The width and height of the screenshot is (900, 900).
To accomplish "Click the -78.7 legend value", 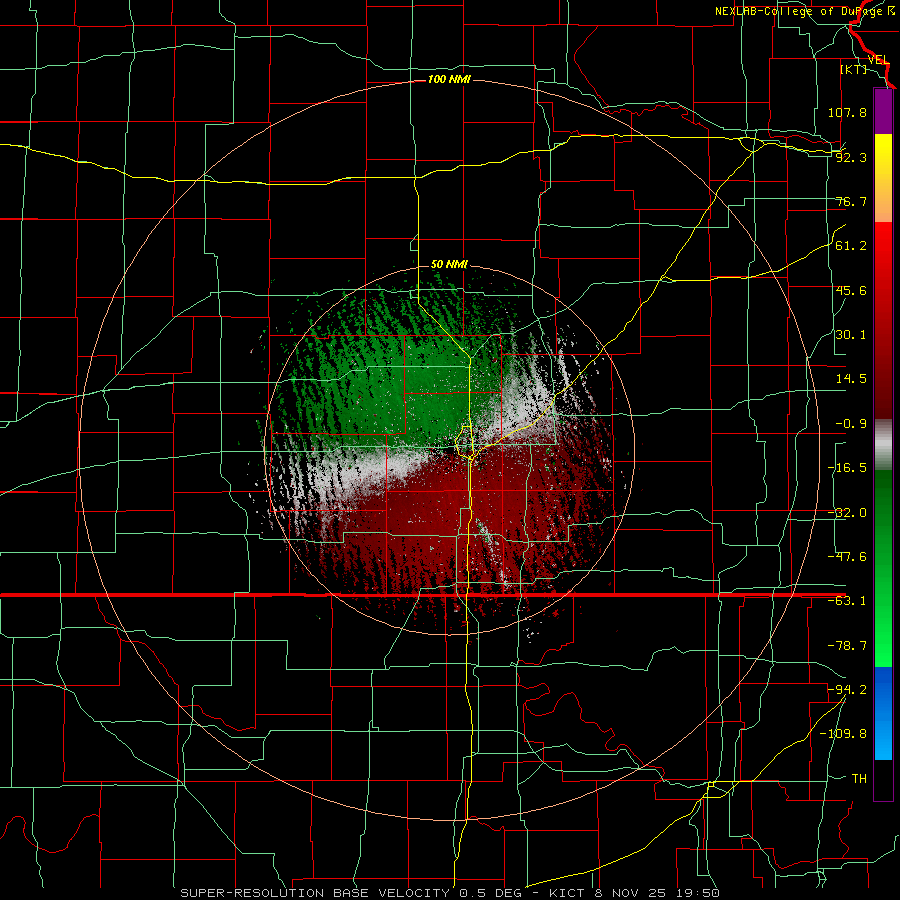I will coord(847,646).
